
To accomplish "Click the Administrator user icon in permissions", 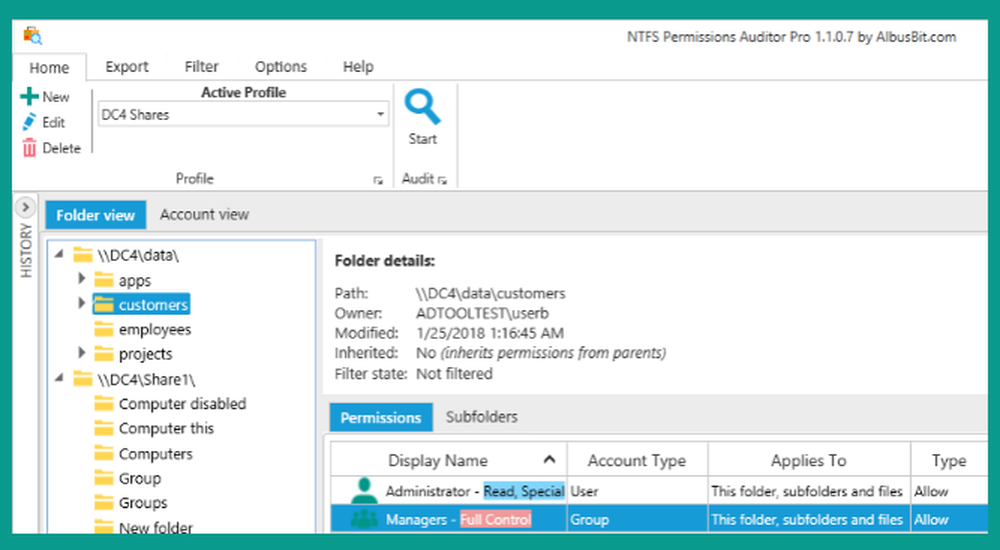I will point(365,491).
